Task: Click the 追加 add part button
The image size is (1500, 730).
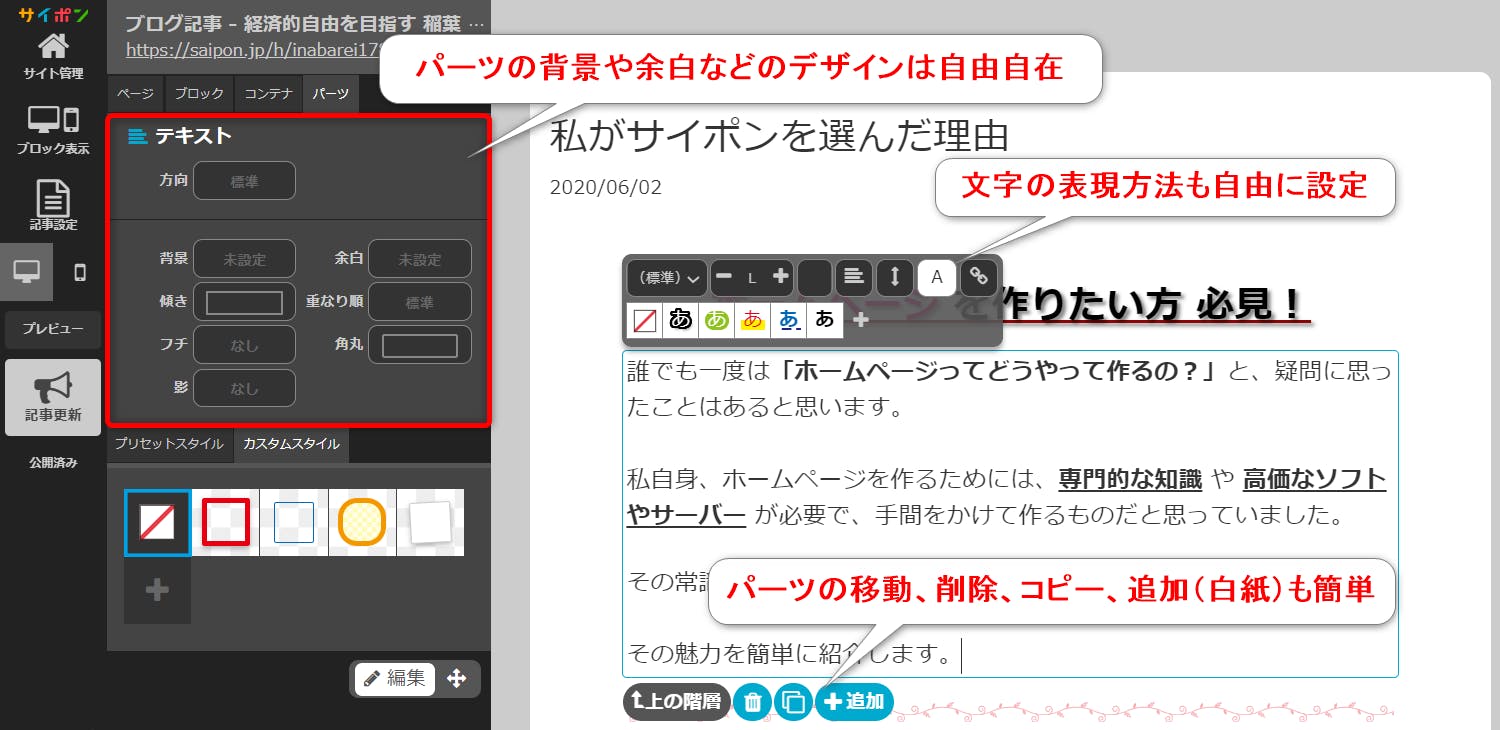Action: point(855,702)
